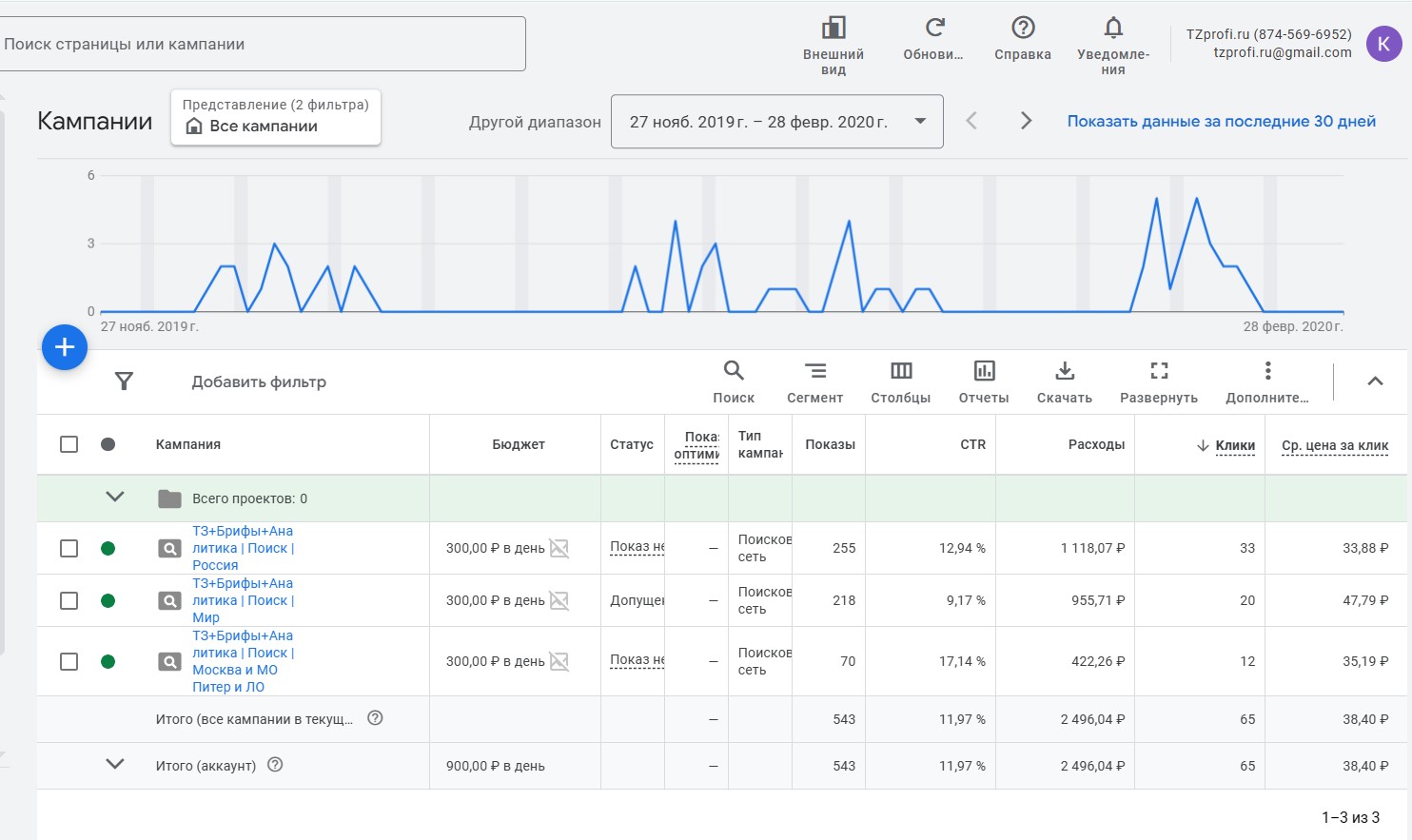Click the 1–3 из 3 pagination text
The width and height of the screenshot is (1412, 840).
click(x=1350, y=817)
